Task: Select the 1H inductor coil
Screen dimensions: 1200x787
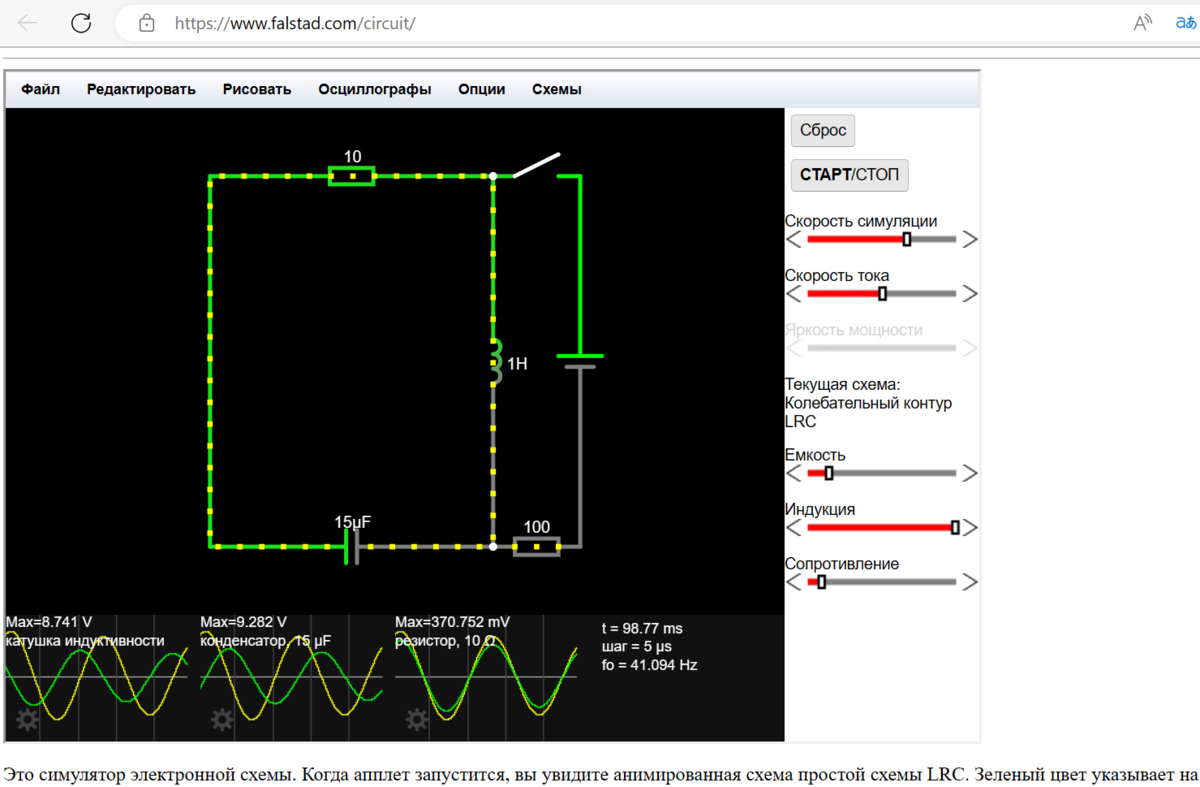Action: 495,362
